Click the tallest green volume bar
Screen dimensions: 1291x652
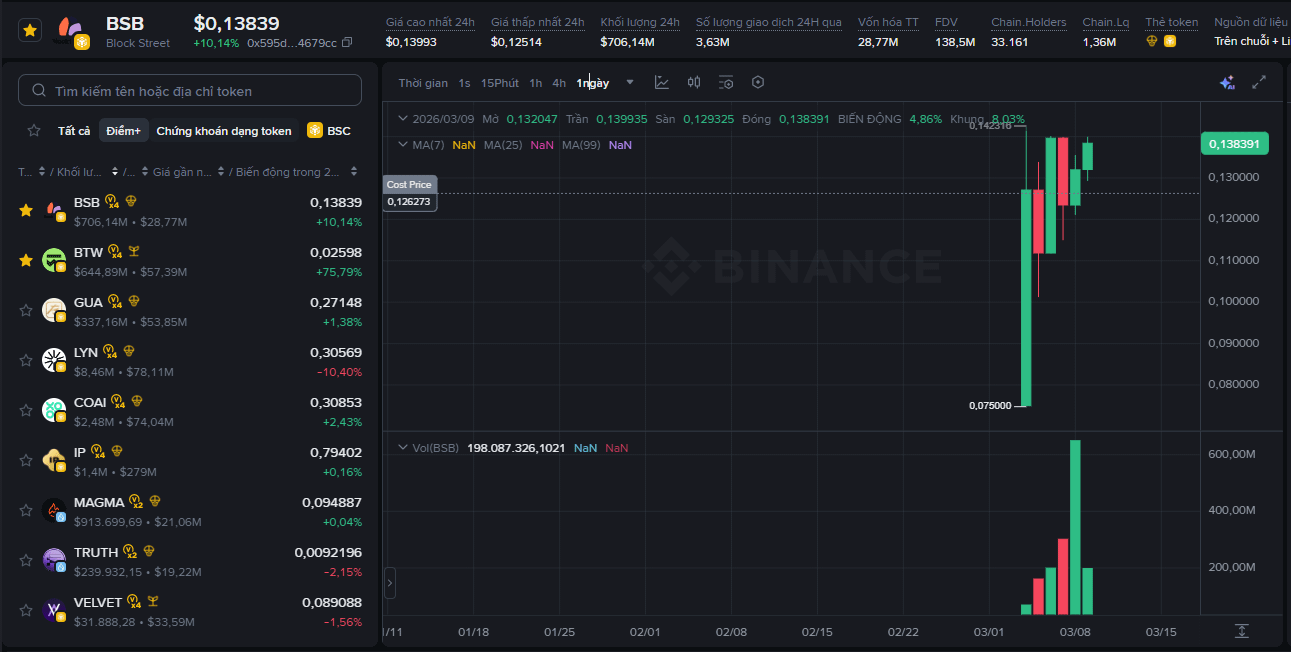tap(1075, 527)
